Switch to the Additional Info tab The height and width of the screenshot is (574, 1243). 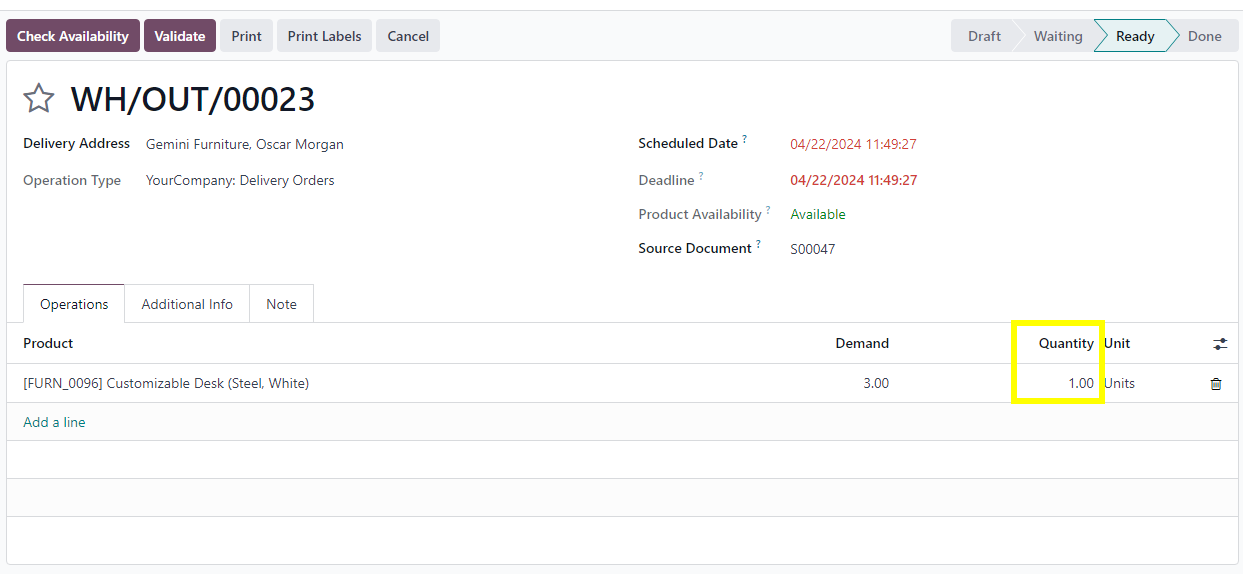tap(187, 304)
